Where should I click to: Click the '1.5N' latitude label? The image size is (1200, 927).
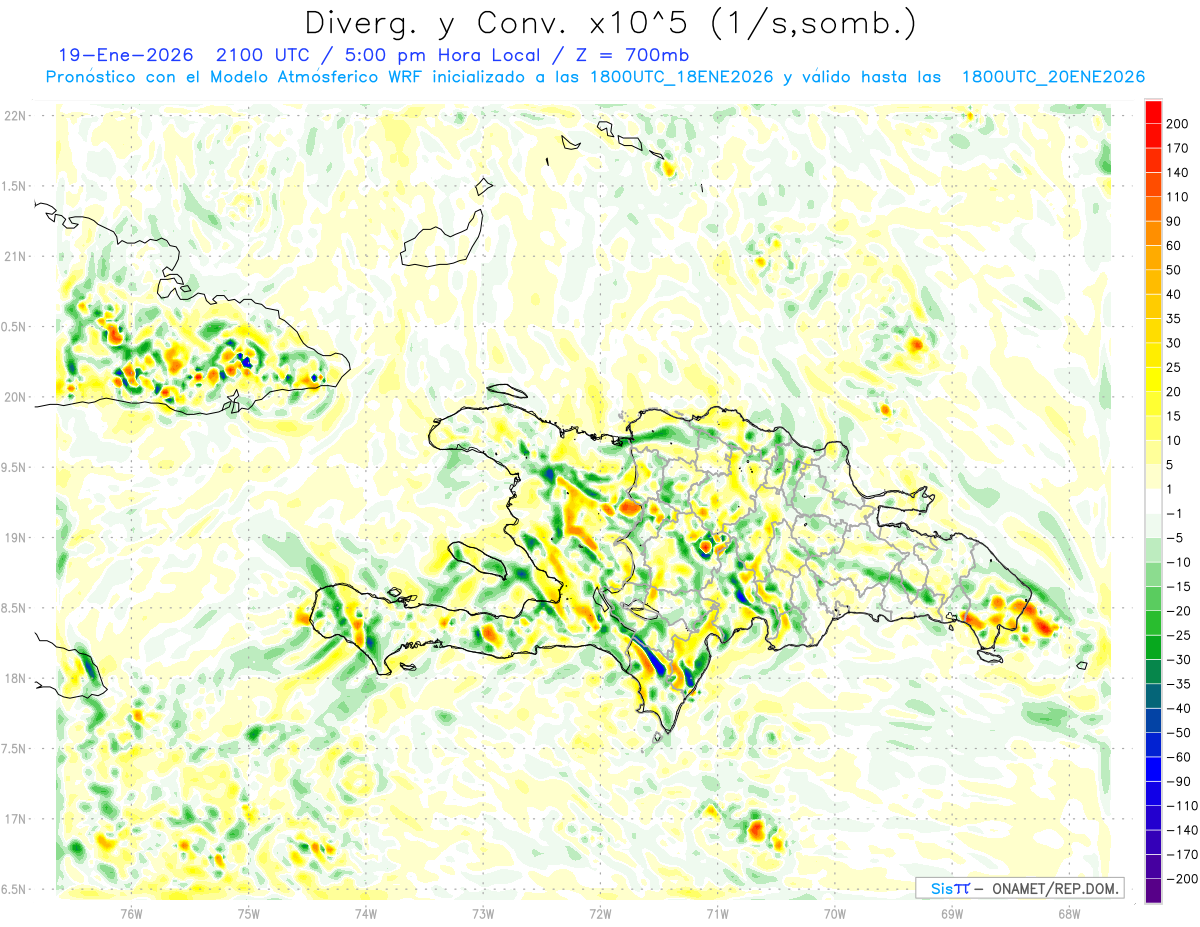point(15,186)
